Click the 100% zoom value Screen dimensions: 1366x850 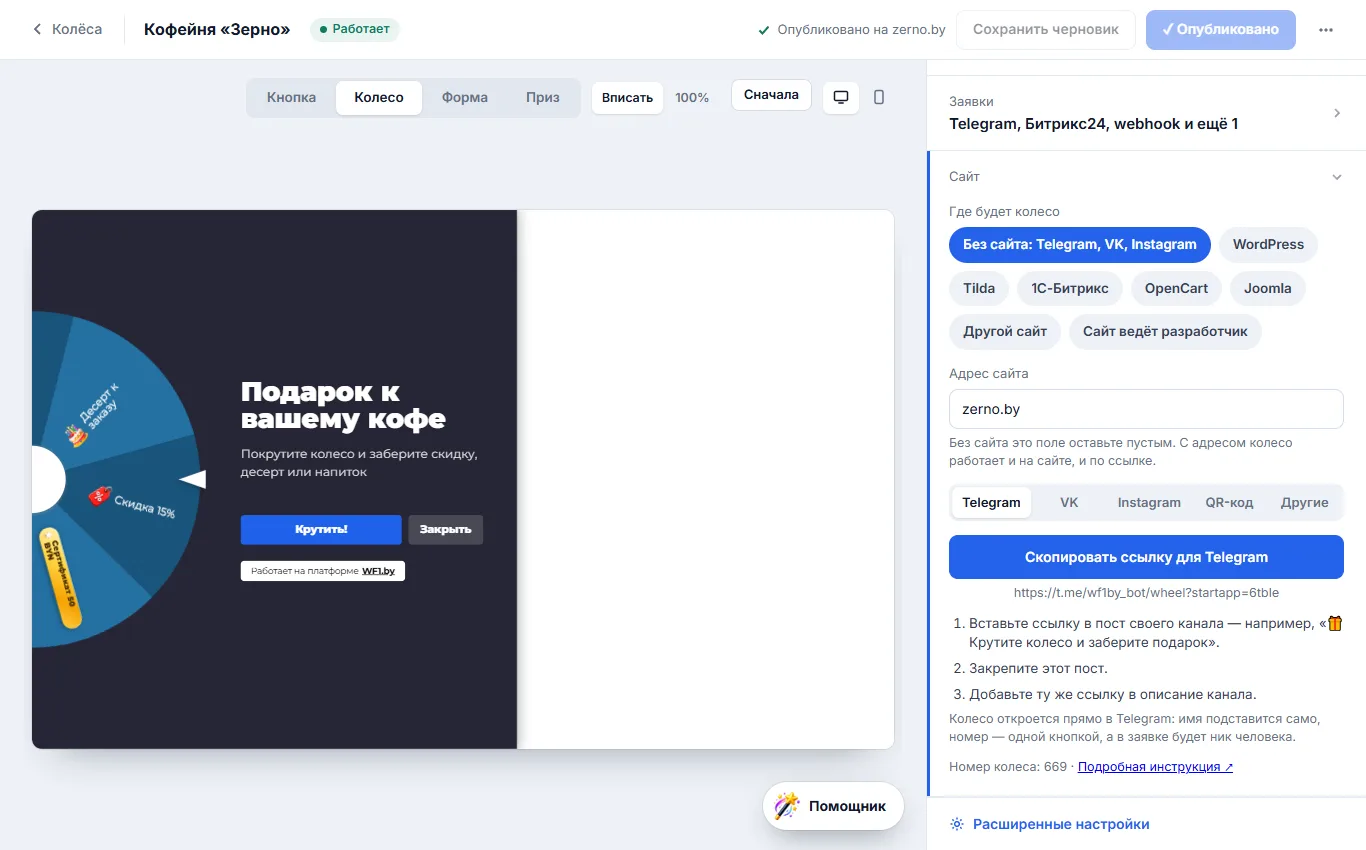click(x=692, y=98)
